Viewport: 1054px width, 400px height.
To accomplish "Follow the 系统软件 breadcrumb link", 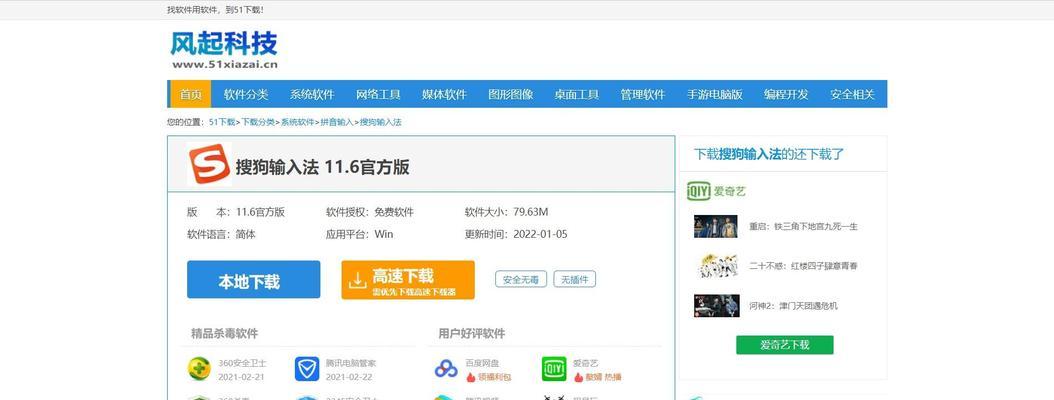I will click(x=297, y=122).
